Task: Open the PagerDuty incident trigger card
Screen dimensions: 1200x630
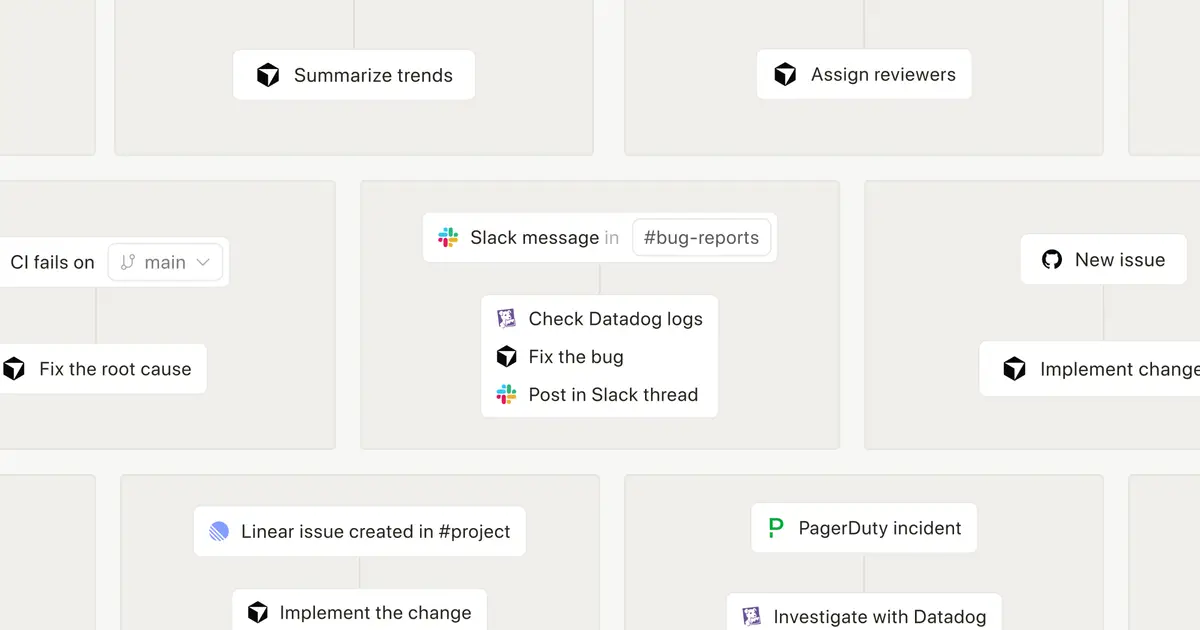Action: (x=864, y=528)
